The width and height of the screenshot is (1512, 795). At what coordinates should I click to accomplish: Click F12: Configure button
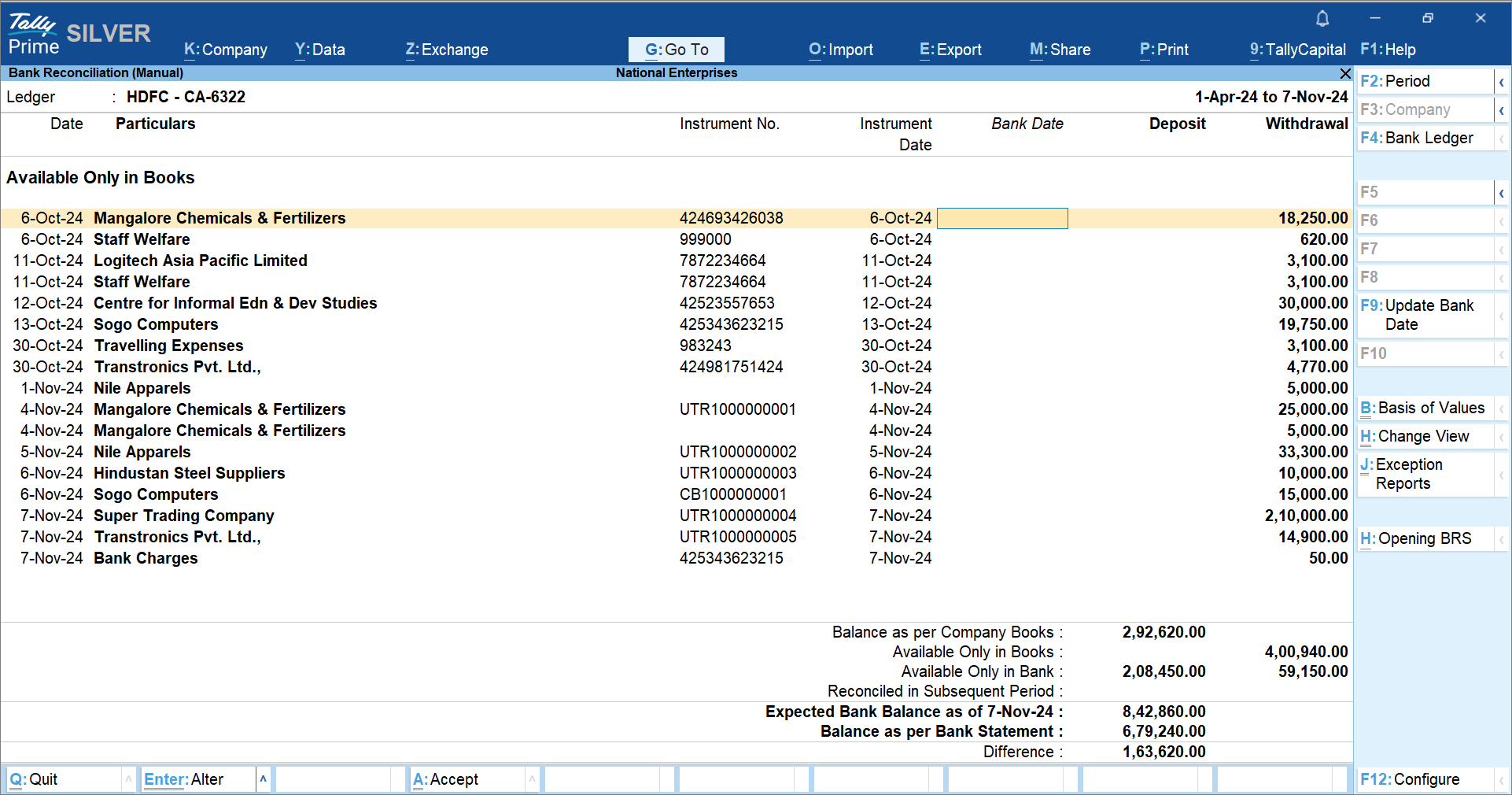(x=1425, y=779)
